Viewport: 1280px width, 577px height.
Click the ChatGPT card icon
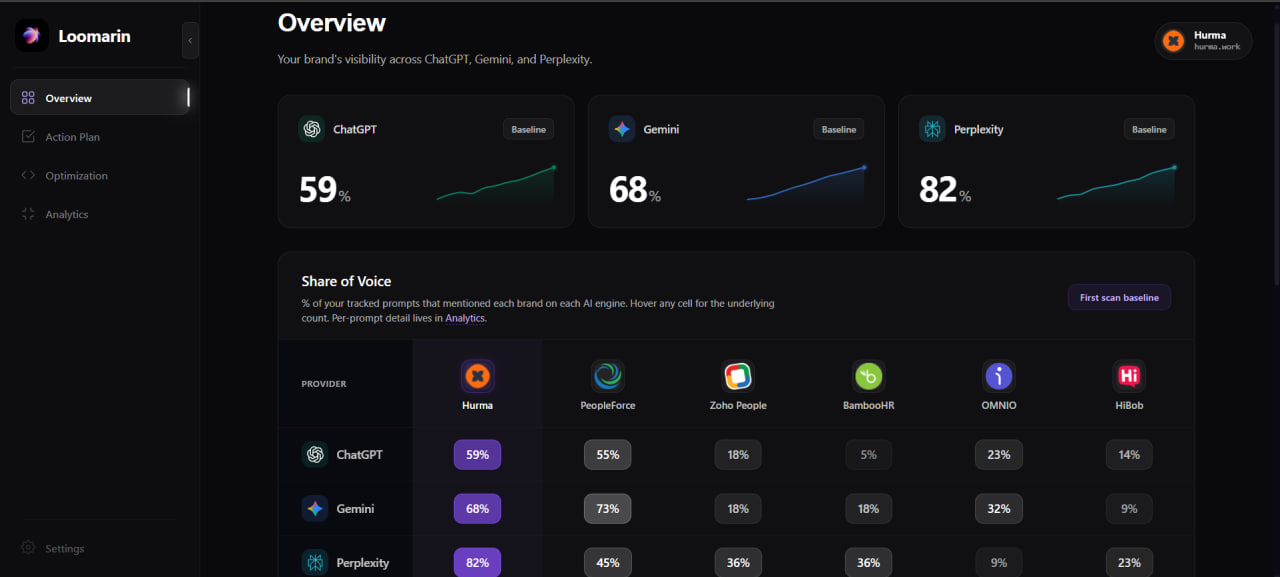[x=312, y=129]
